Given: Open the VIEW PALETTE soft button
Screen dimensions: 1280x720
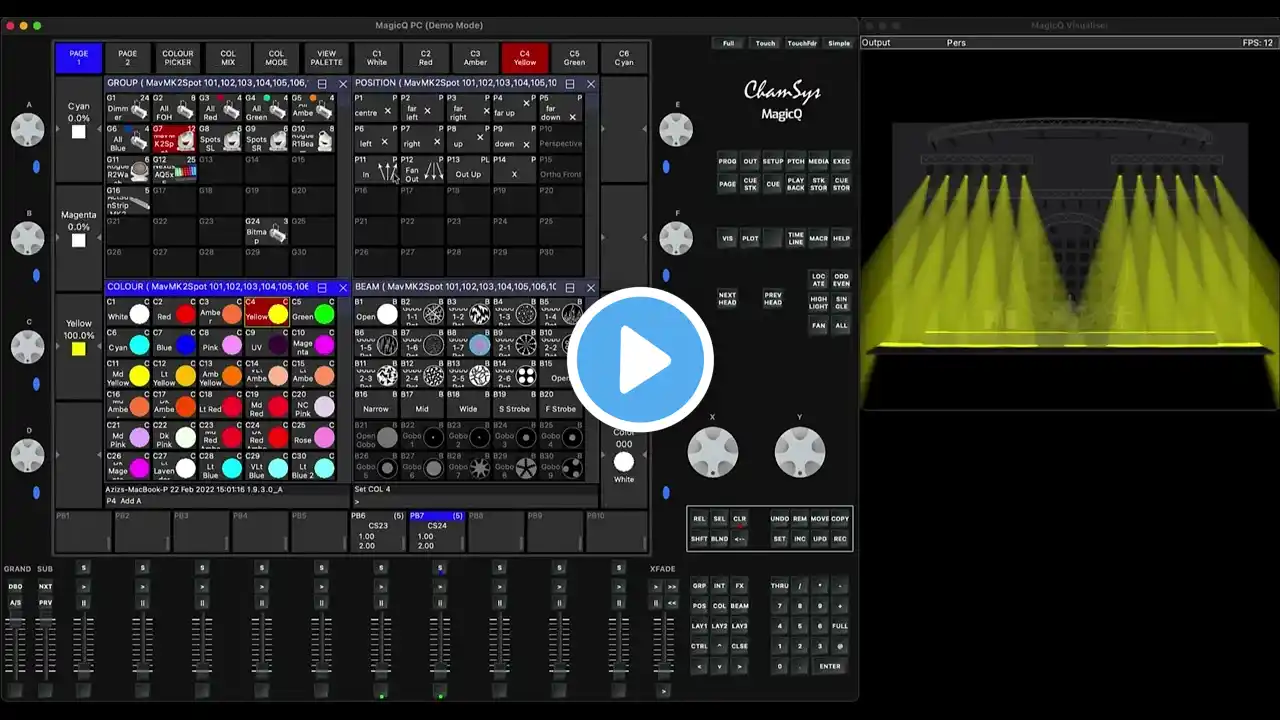Looking at the screenshot, I should (327, 58).
